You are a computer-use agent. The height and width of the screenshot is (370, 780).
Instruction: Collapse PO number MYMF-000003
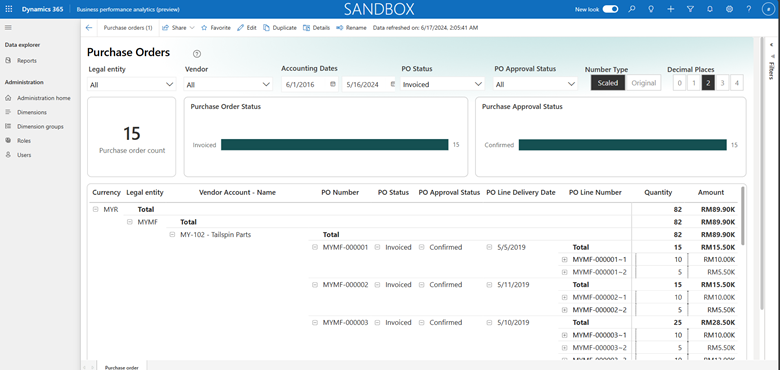tap(315, 323)
